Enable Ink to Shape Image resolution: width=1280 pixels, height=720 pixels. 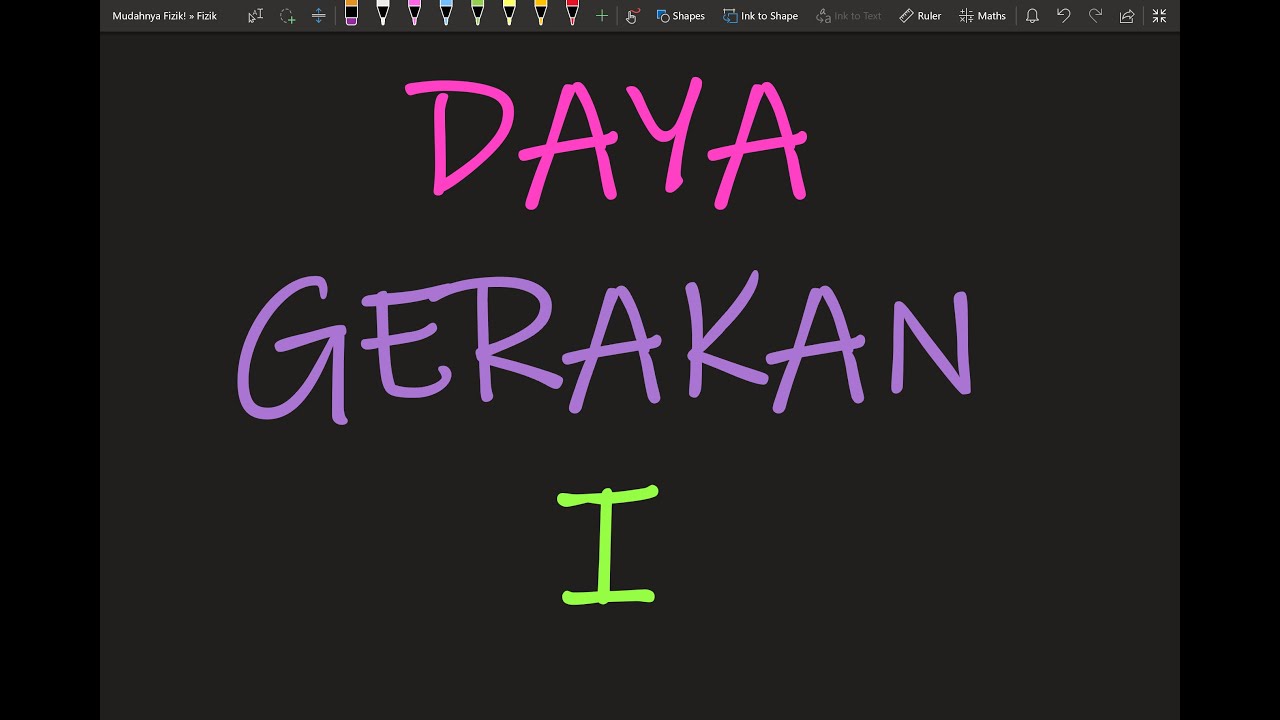(760, 16)
